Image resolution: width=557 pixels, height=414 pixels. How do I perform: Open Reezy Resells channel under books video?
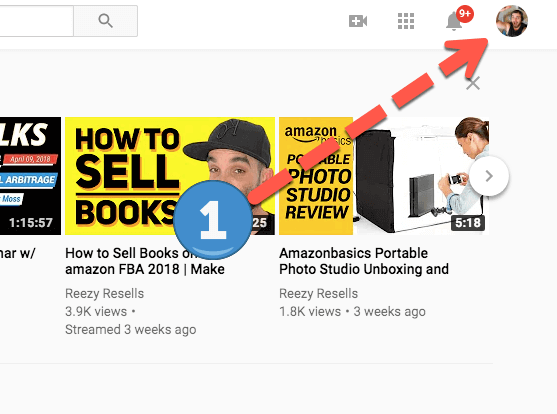pyautogui.click(x=104, y=294)
